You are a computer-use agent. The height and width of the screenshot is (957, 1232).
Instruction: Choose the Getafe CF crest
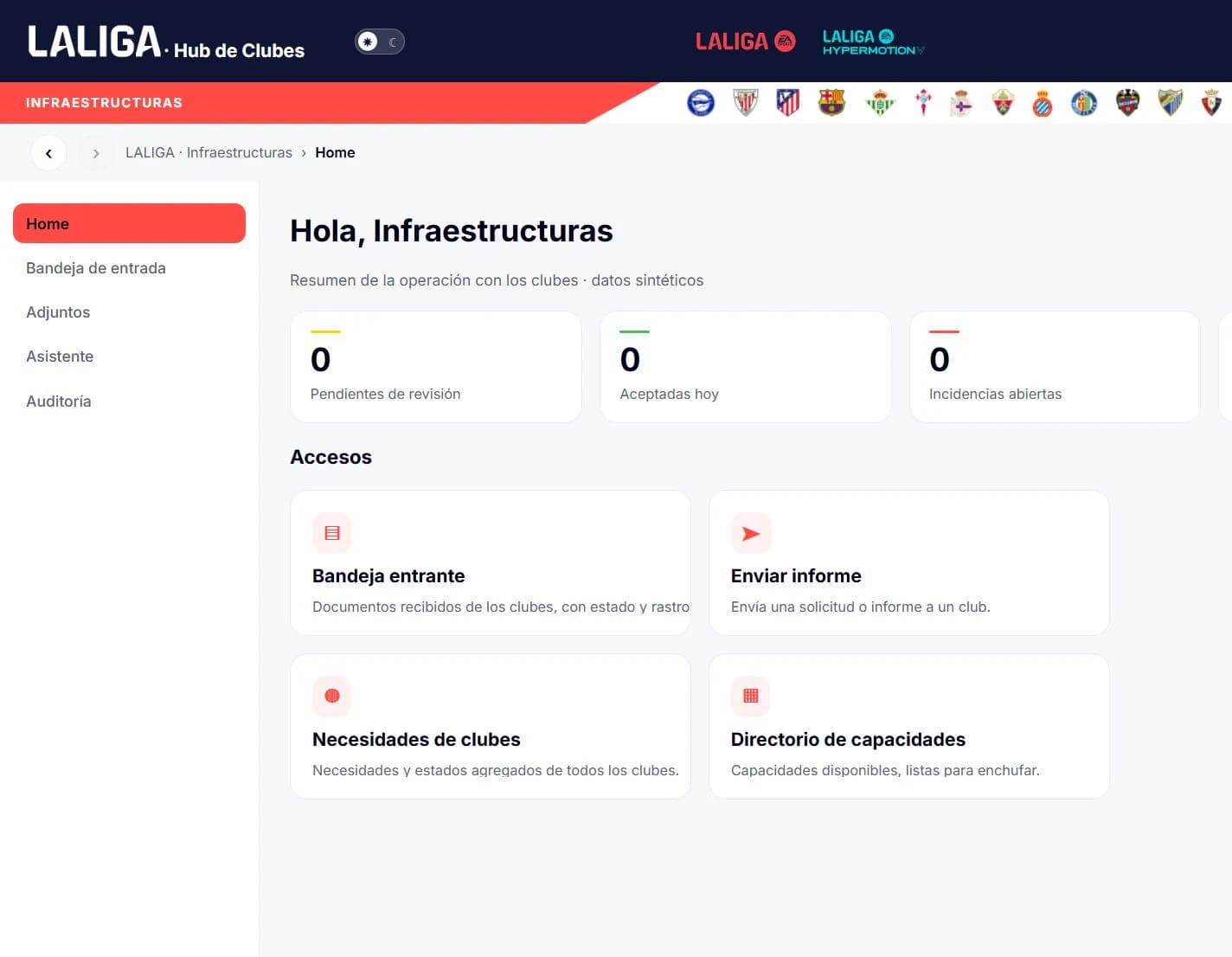point(1084,103)
